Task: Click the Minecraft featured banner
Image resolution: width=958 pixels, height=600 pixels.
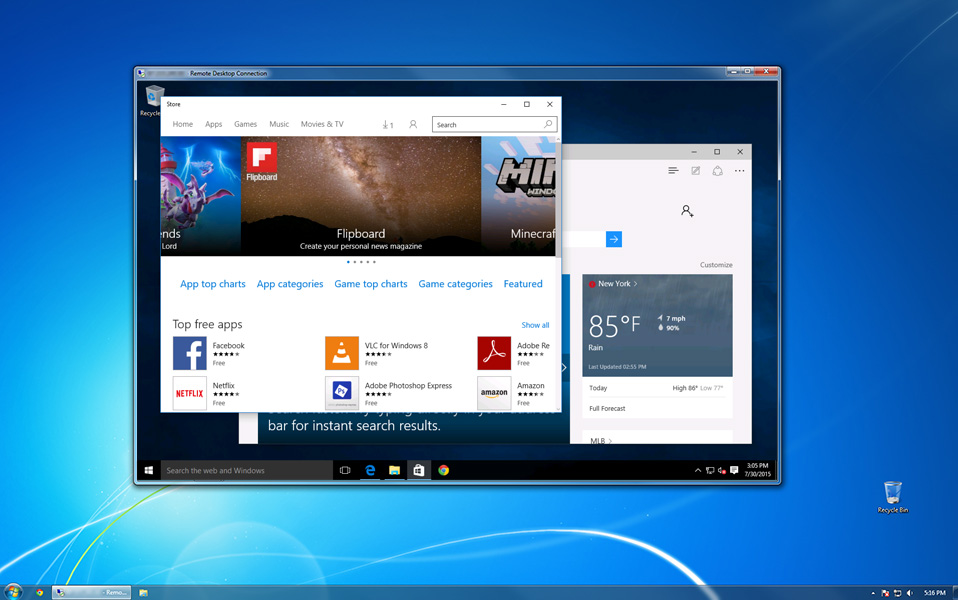Action: click(518, 196)
